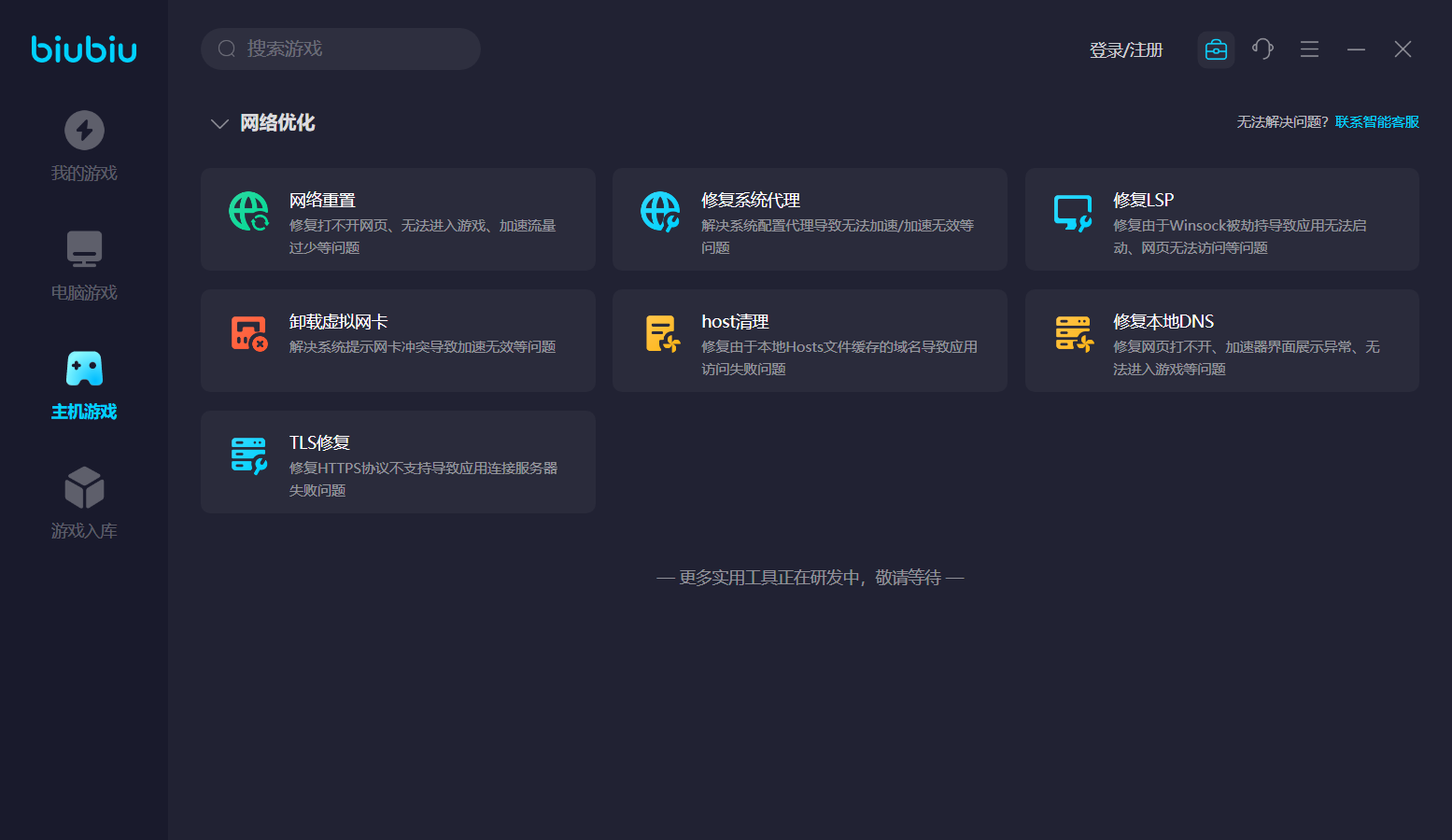Click the 网络优化 section heading
This screenshot has height=840, width=1452.
[x=277, y=123]
